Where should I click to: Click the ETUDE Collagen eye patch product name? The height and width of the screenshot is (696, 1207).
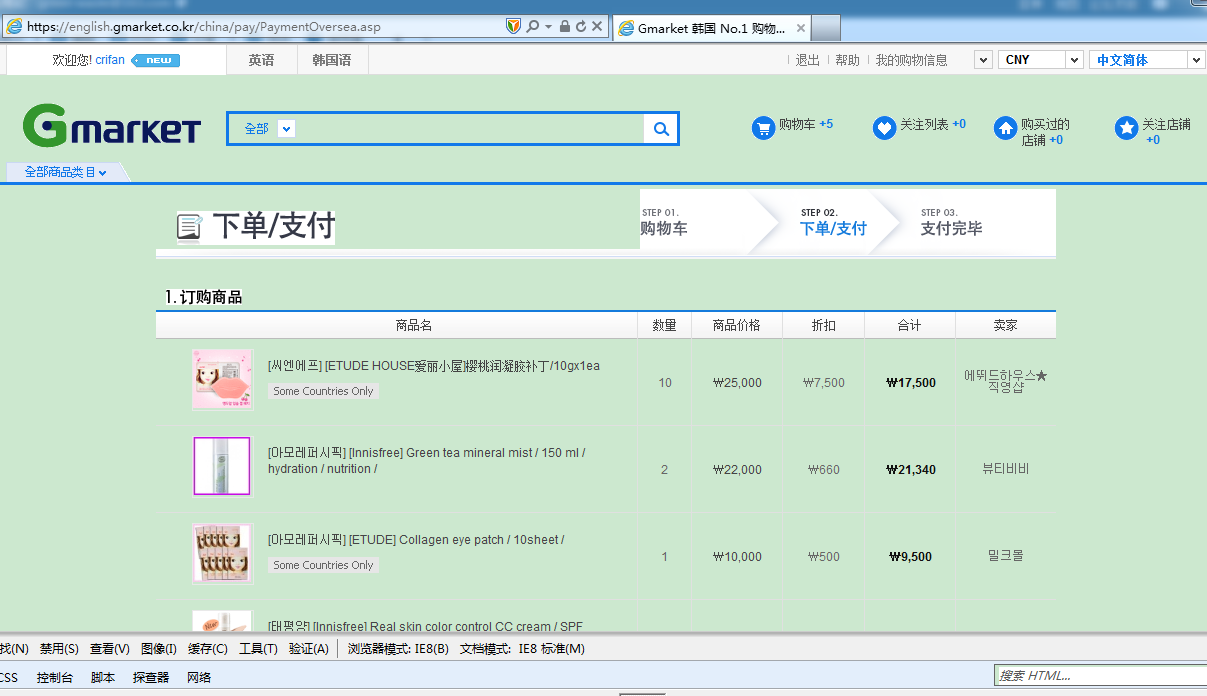tap(416, 540)
